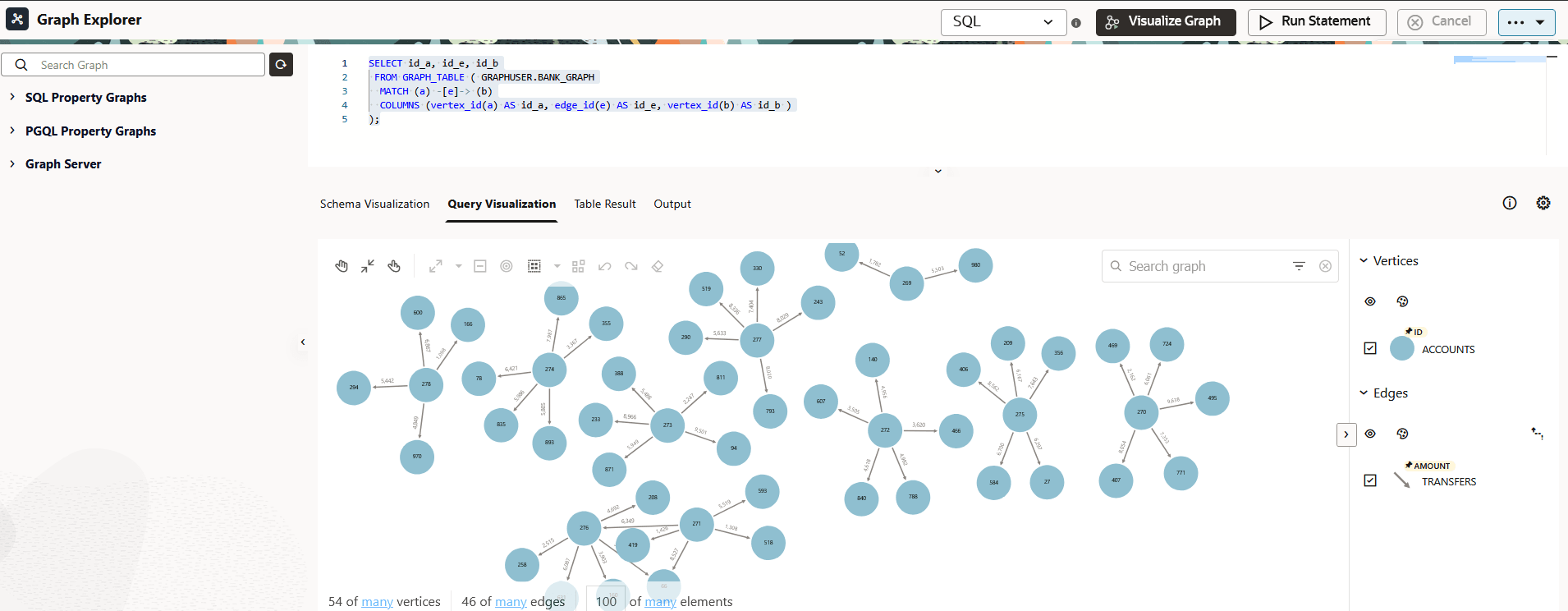This screenshot has width=1568, height=611.
Task: Open the Output tab
Action: point(672,204)
